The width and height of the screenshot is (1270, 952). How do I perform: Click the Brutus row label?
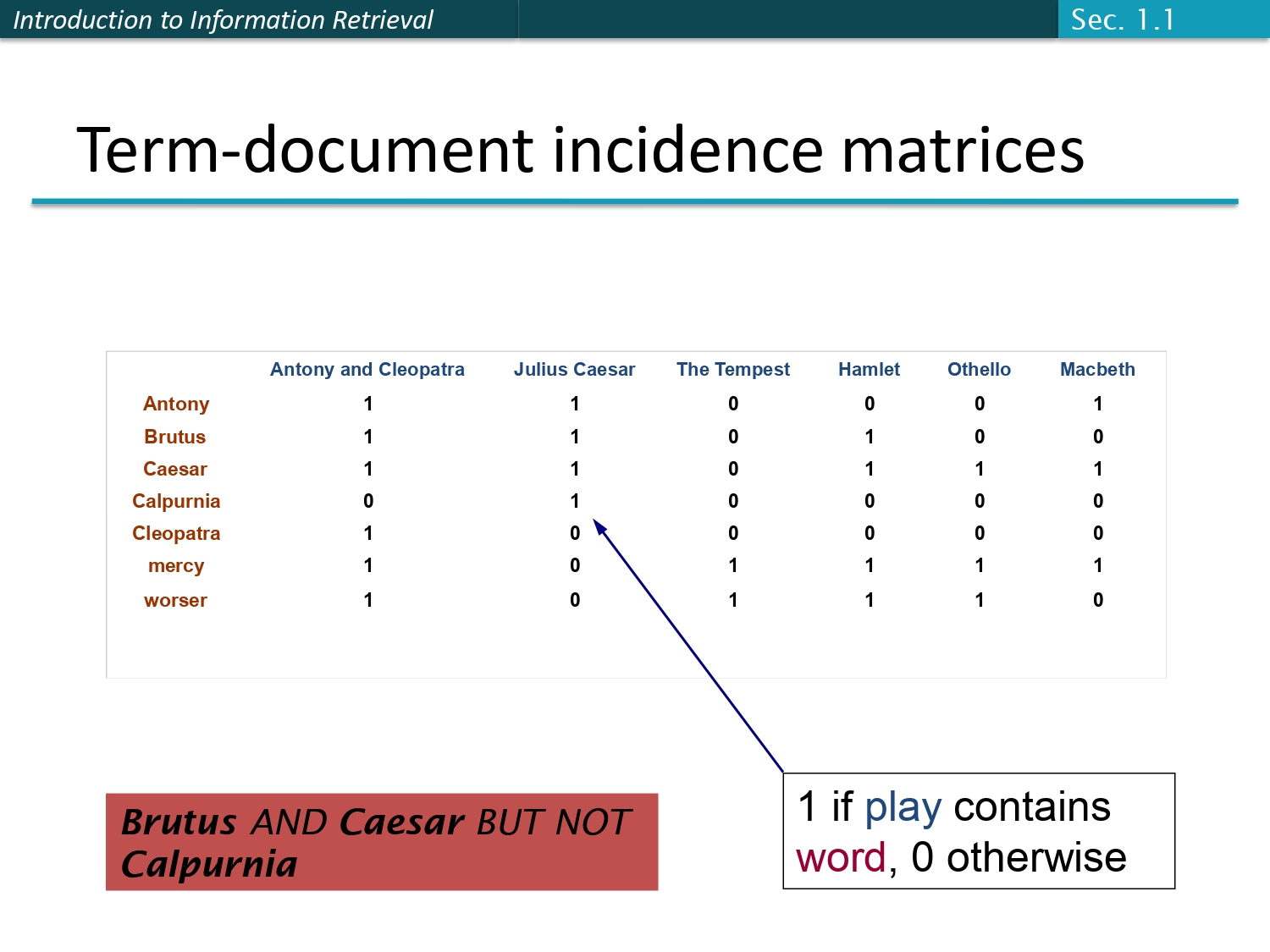pyautogui.click(x=175, y=437)
